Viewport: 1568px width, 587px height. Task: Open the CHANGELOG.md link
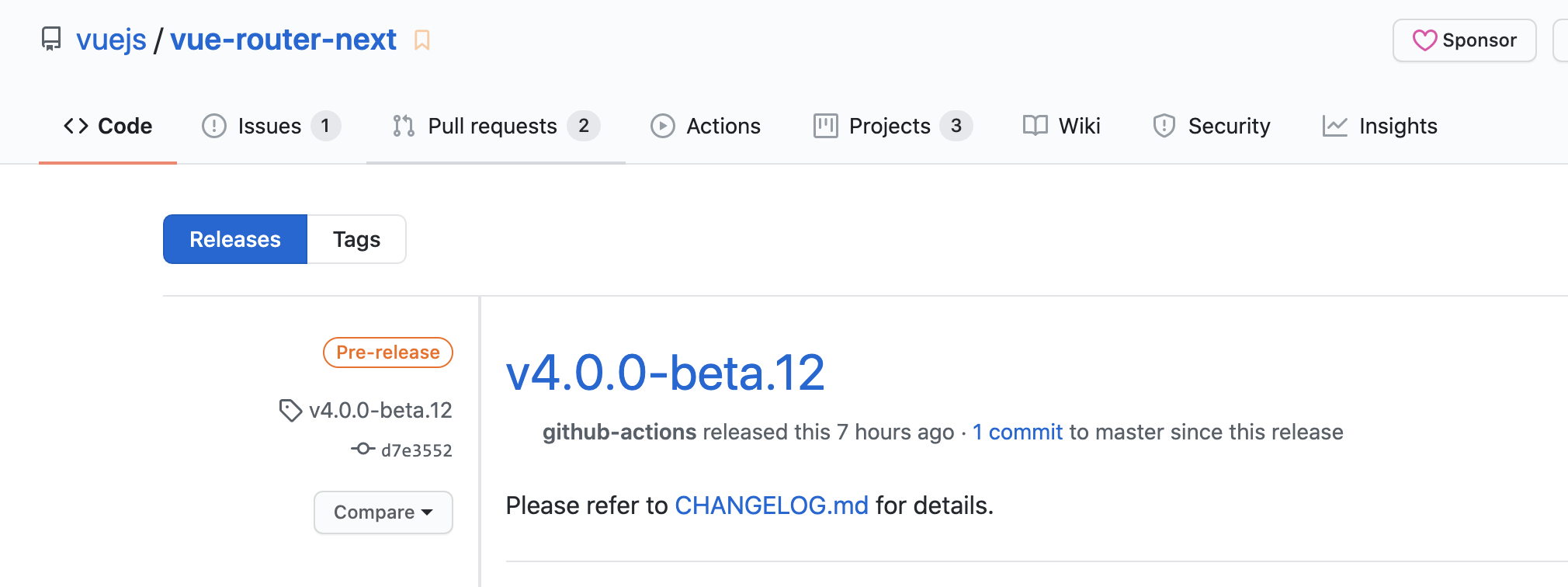pyautogui.click(x=772, y=505)
